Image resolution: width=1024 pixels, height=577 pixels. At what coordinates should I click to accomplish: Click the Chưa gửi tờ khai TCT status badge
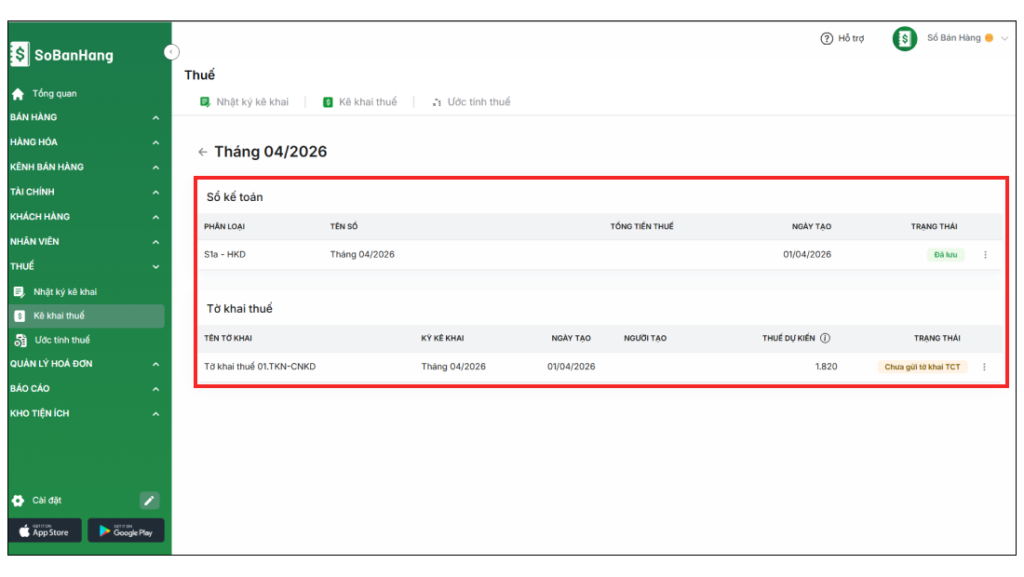[x=922, y=367]
